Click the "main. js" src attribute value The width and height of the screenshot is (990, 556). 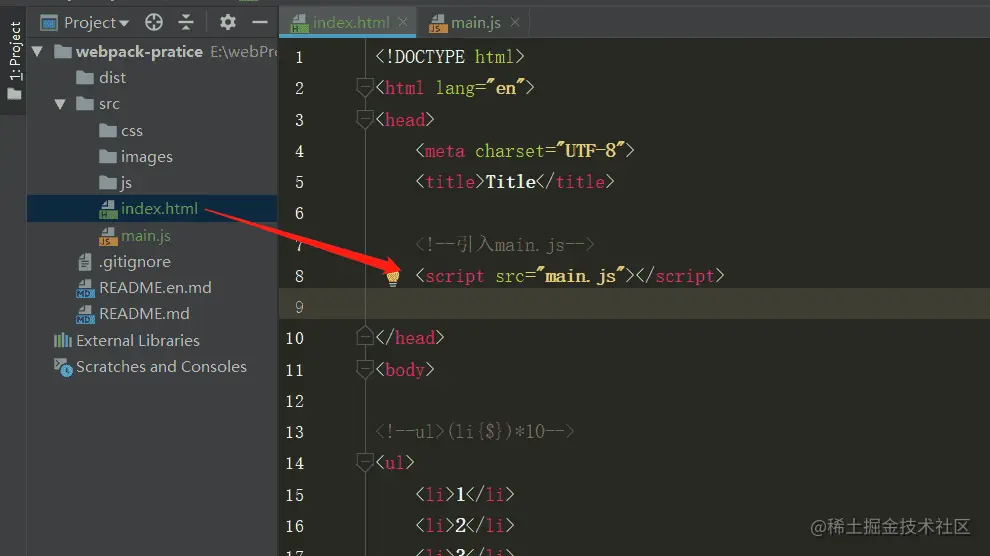point(580,276)
